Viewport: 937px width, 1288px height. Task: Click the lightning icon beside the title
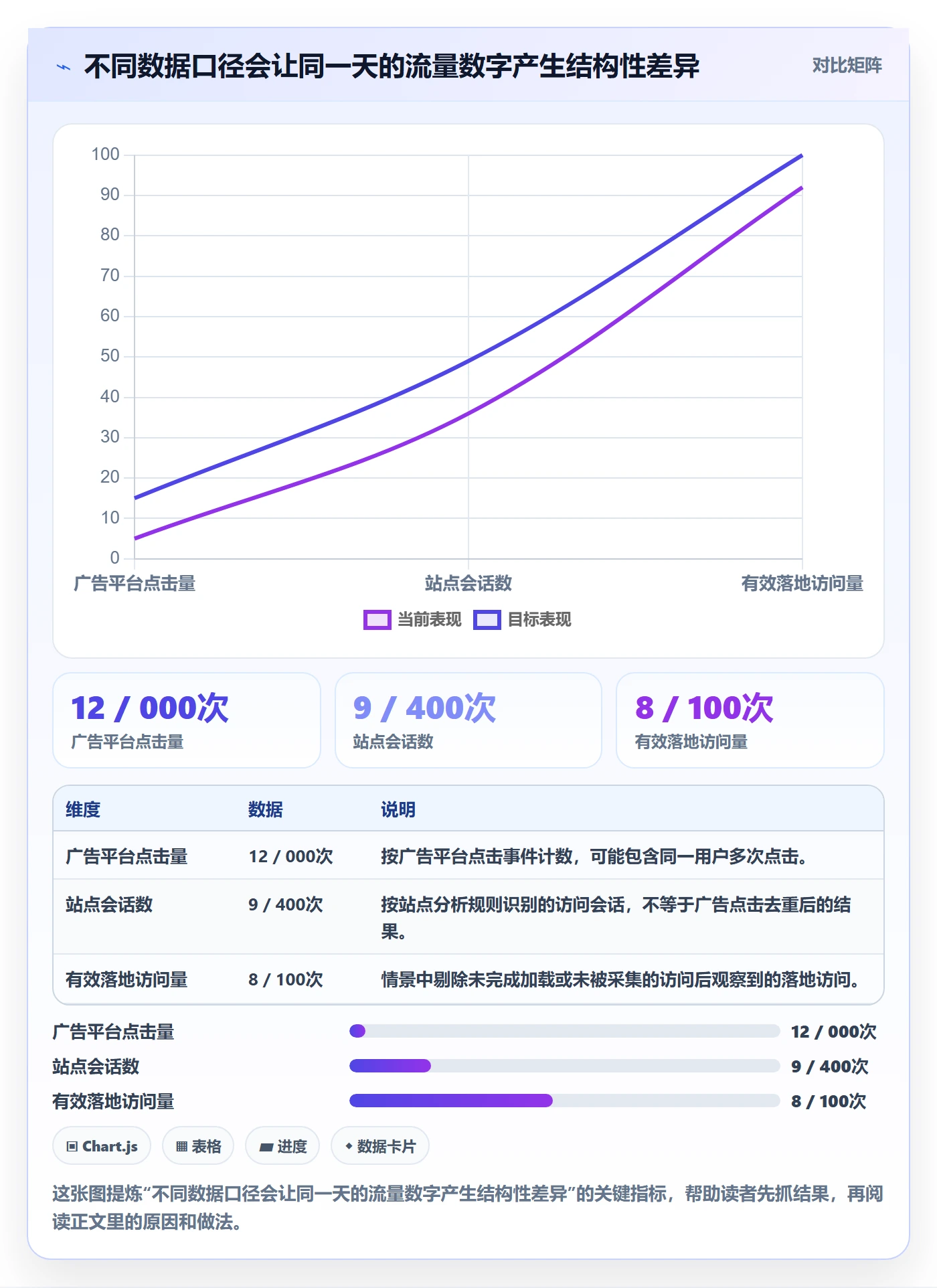tap(64, 67)
